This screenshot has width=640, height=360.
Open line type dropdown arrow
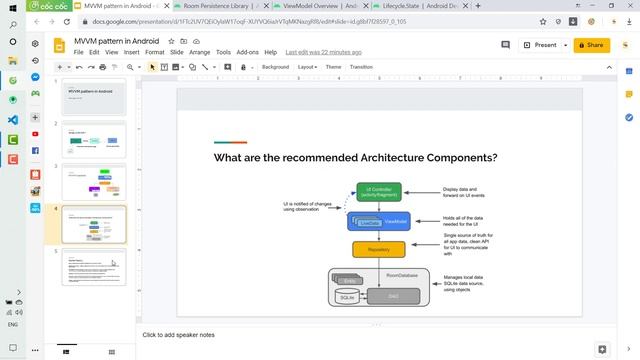pos(214,67)
